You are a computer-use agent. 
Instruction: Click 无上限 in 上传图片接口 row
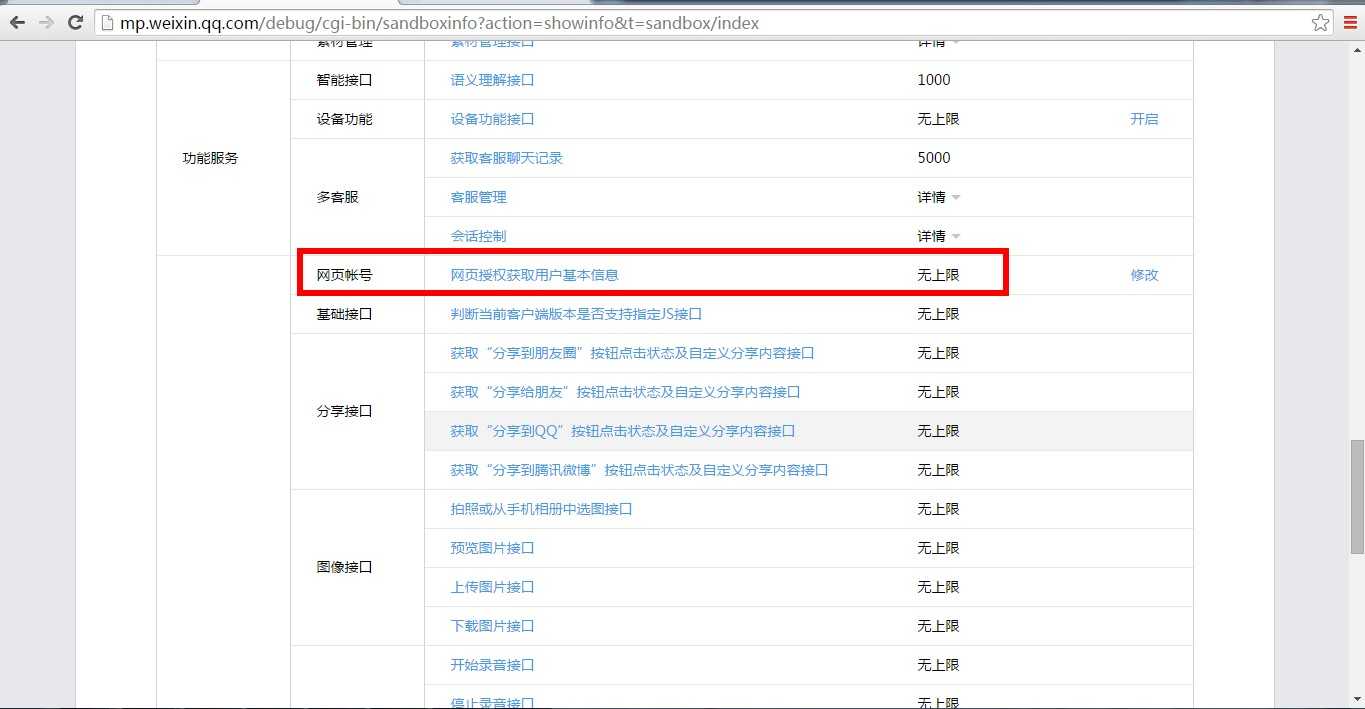[x=938, y=587]
